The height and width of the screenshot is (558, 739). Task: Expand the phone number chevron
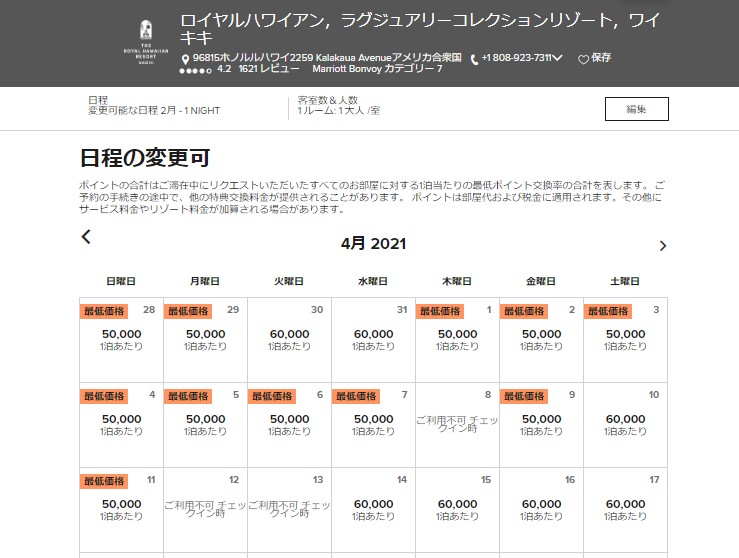tap(558, 58)
